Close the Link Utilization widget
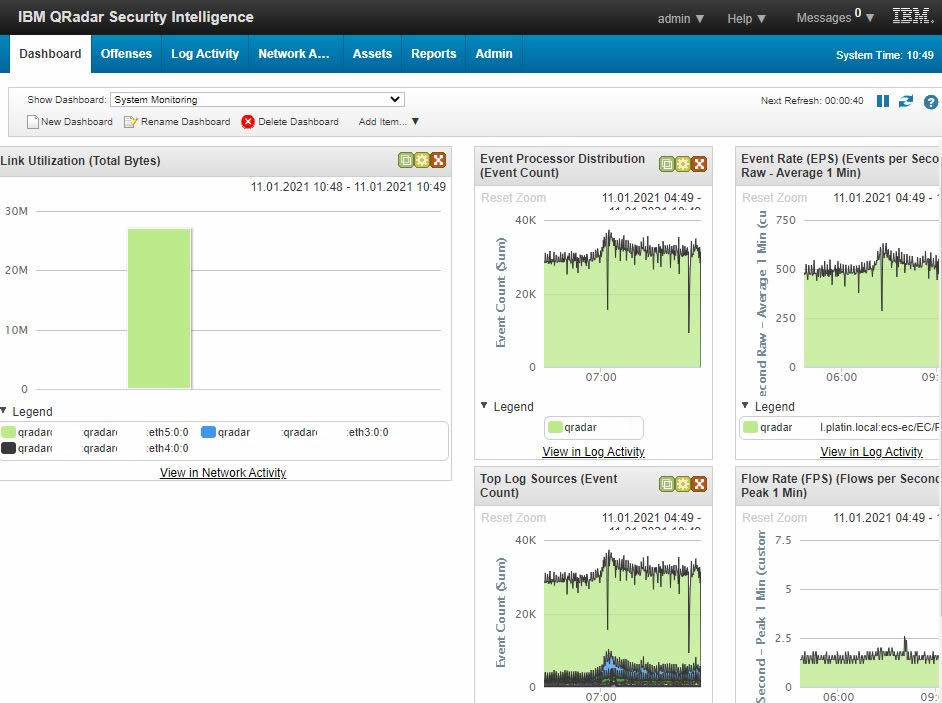The image size is (942, 703). 438,160
